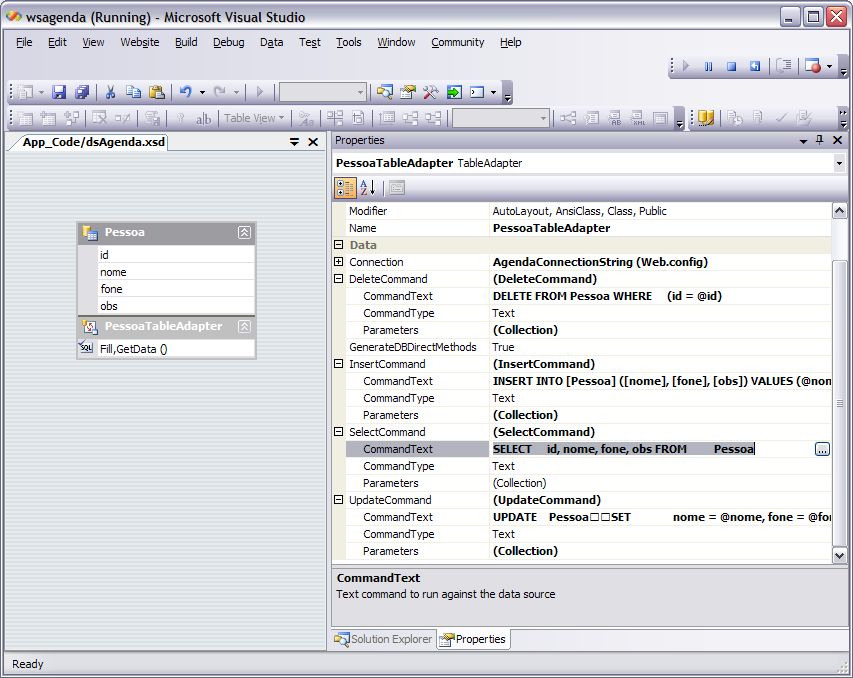Switch to the Solution Explorer tab
This screenshot has height=678, width=853.
tap(383, 639)
